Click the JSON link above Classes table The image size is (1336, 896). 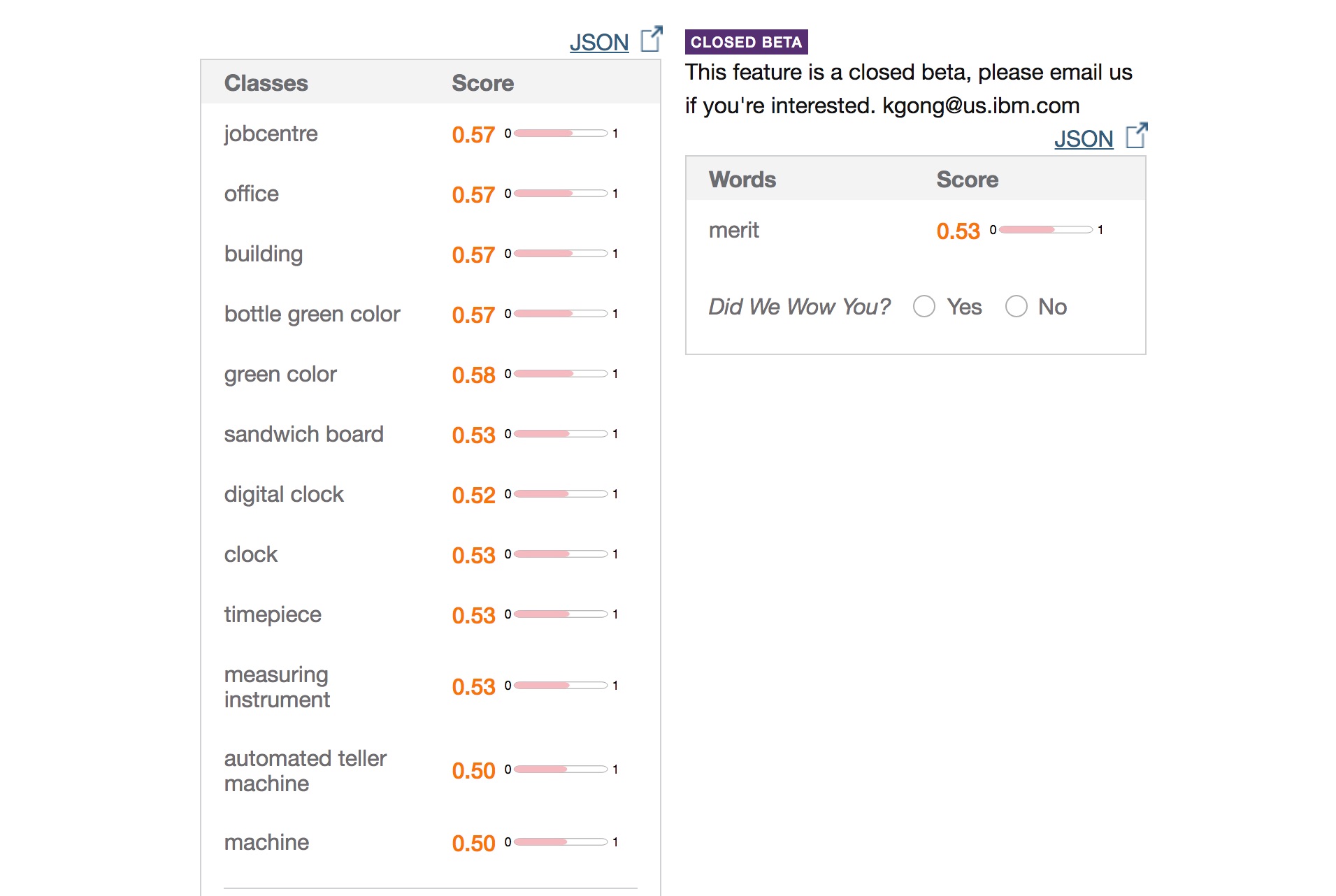point(599,43)
